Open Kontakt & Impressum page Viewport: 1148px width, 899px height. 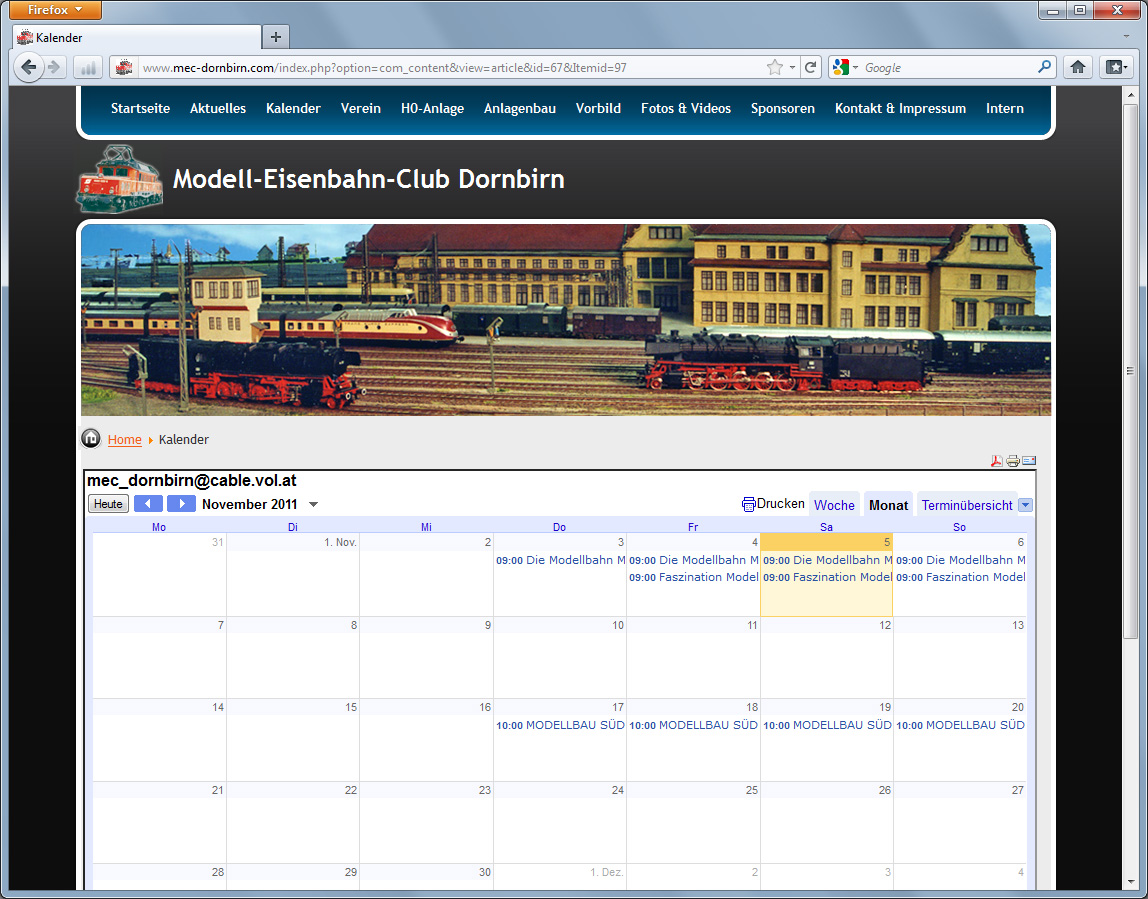tap(901, 108)
